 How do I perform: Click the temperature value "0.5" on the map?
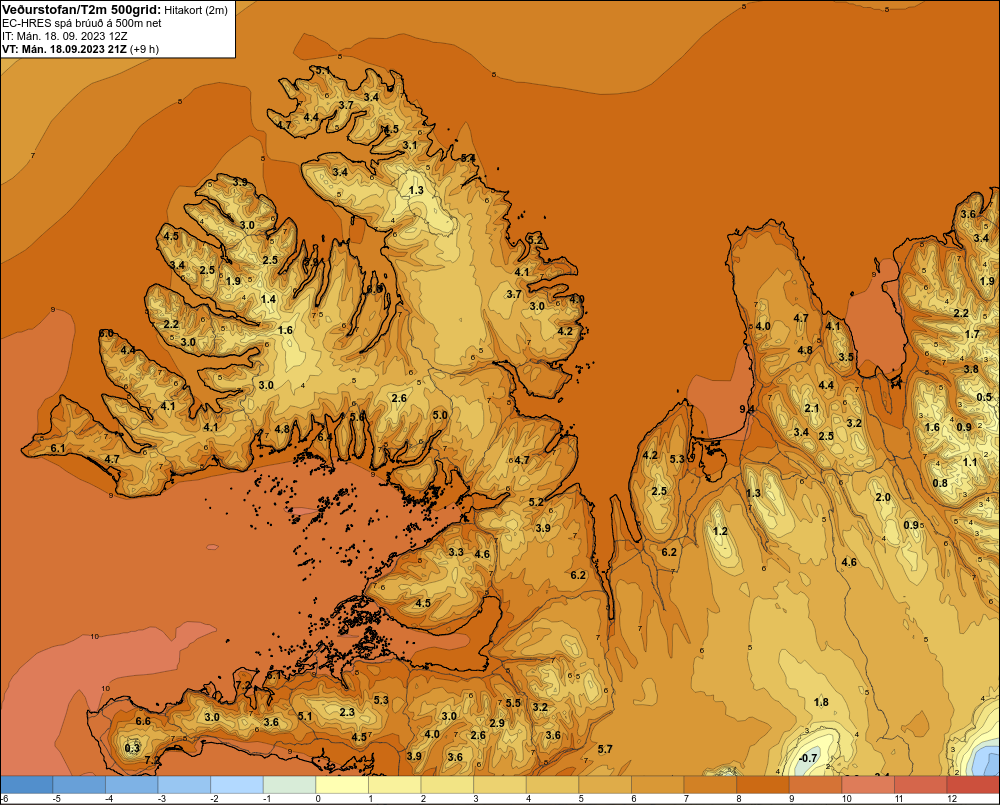[x=985, y=397]
